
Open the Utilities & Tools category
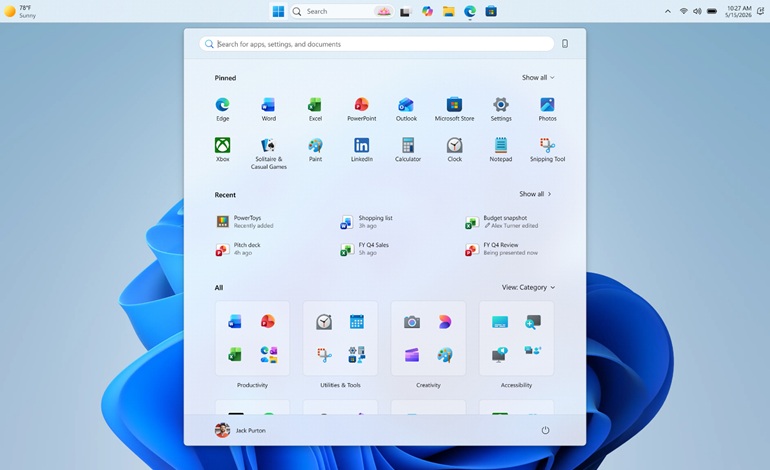click(x=340, y=338)
